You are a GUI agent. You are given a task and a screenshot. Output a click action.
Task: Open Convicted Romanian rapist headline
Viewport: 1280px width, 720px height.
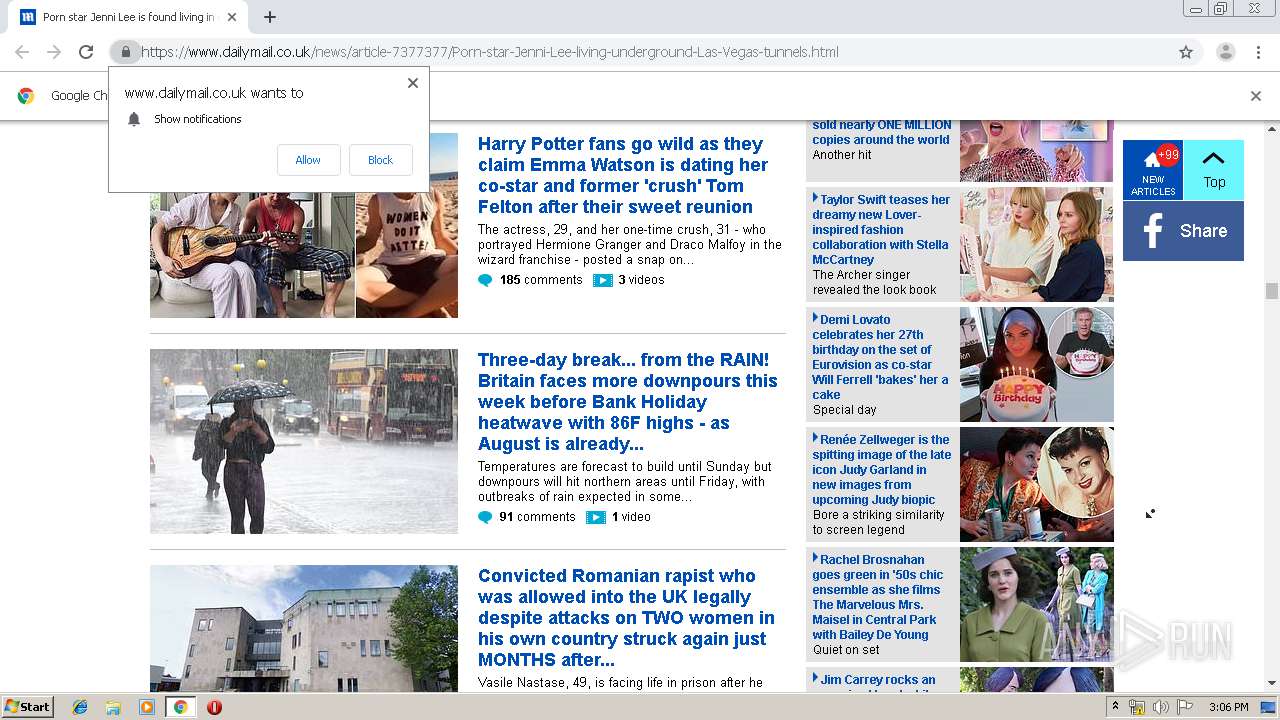click(626, 618)
